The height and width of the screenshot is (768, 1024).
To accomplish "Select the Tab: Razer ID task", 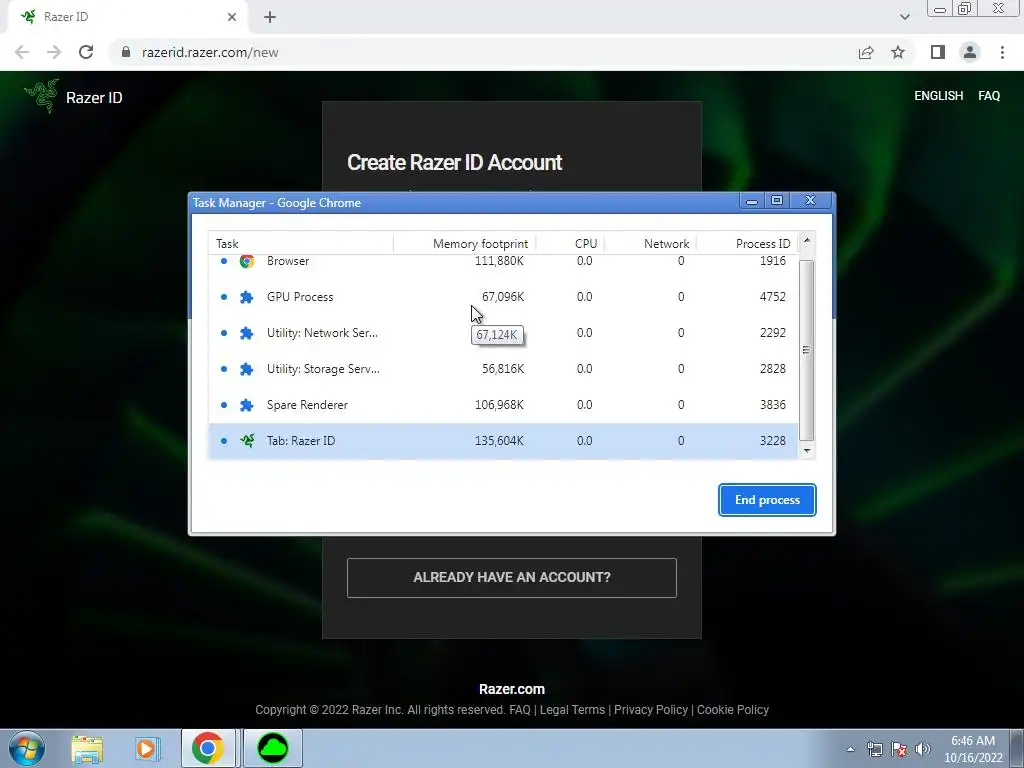I will point(503,441).
